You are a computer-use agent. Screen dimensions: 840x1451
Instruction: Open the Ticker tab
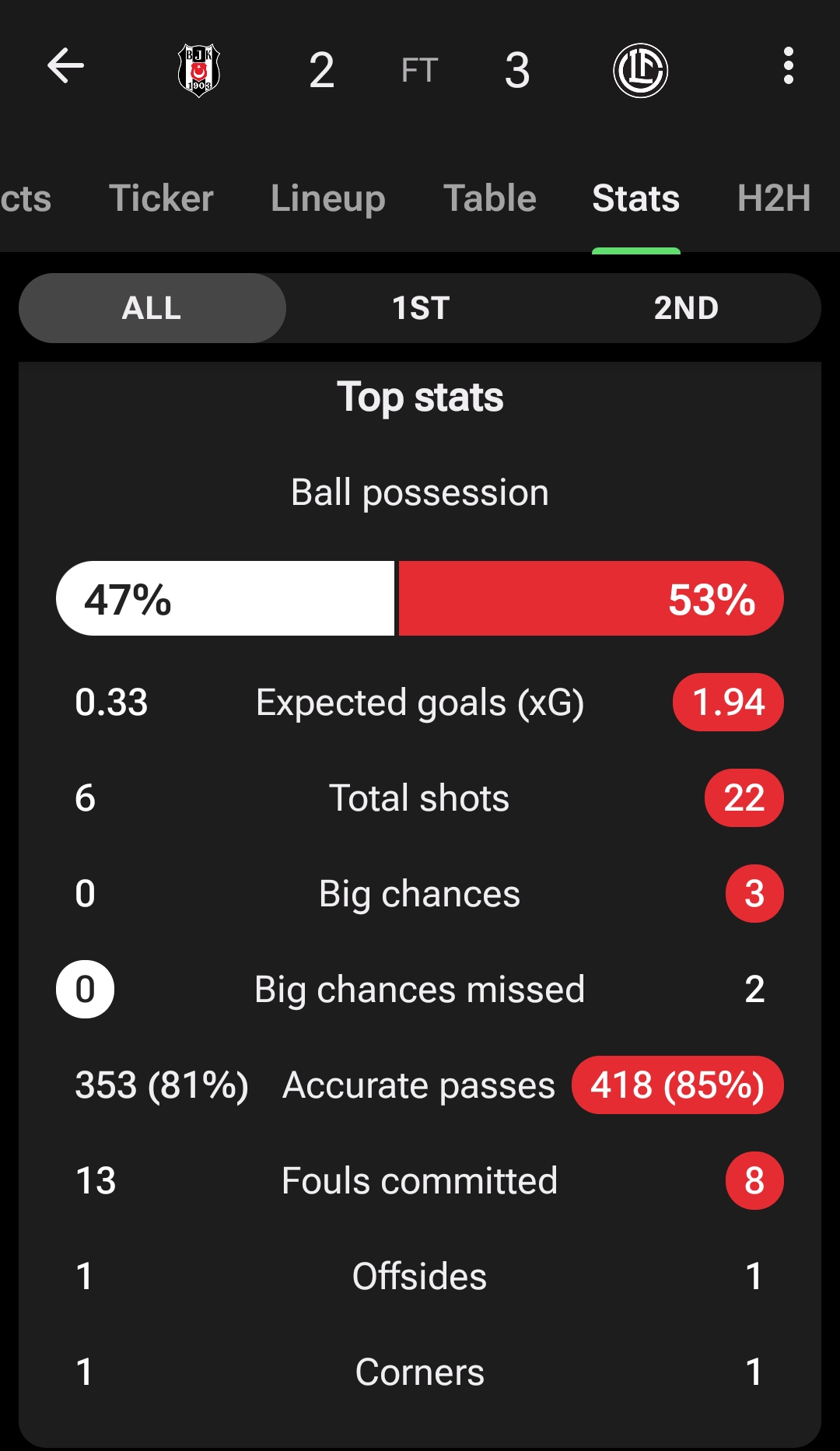(x=161, y=198)
